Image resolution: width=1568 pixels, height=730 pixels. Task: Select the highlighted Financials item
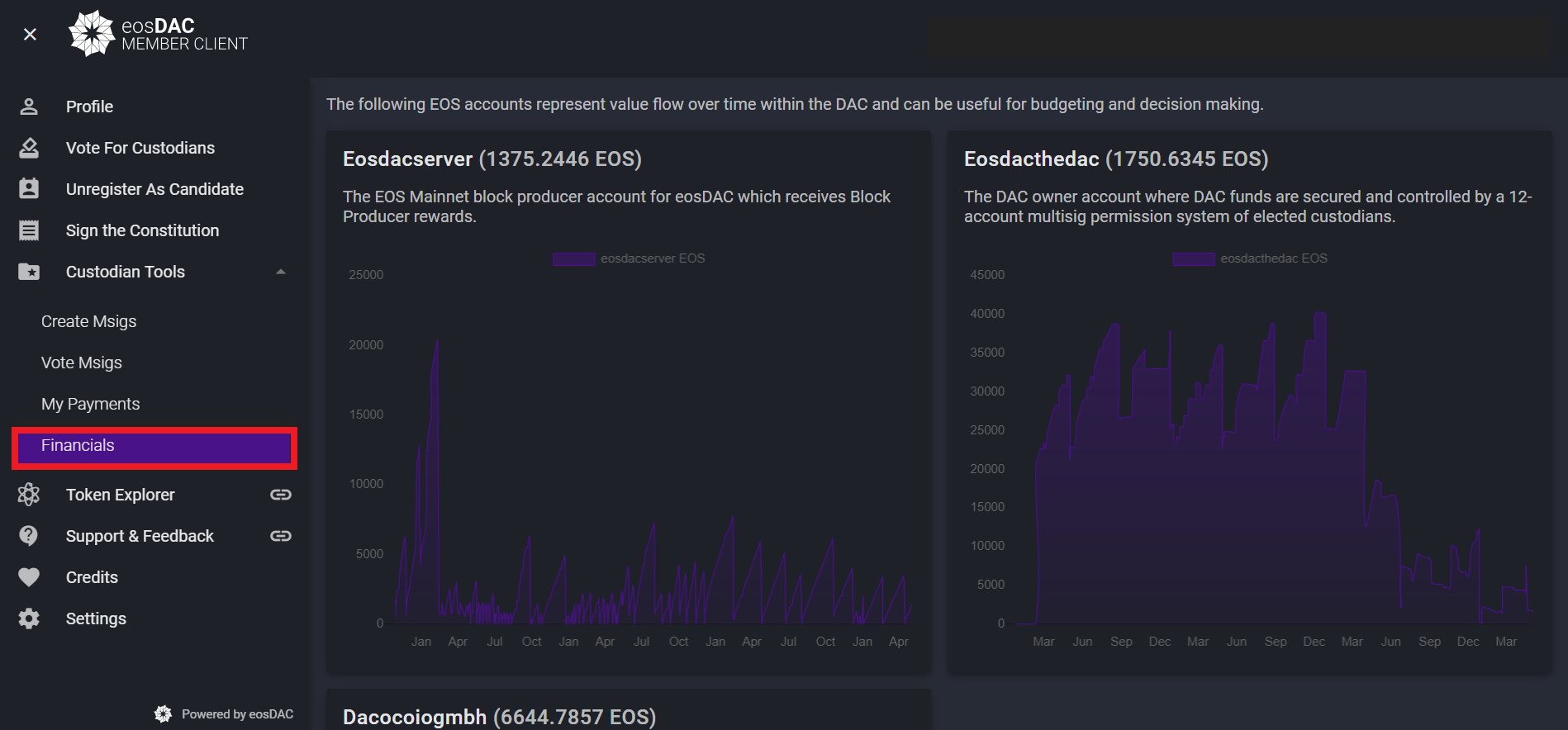pos(154,446)
